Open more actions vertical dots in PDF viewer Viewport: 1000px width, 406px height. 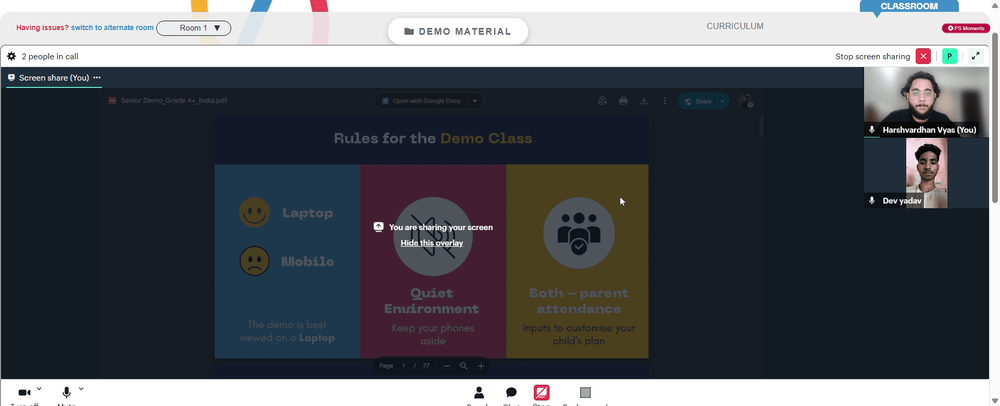tap(665, 101)
